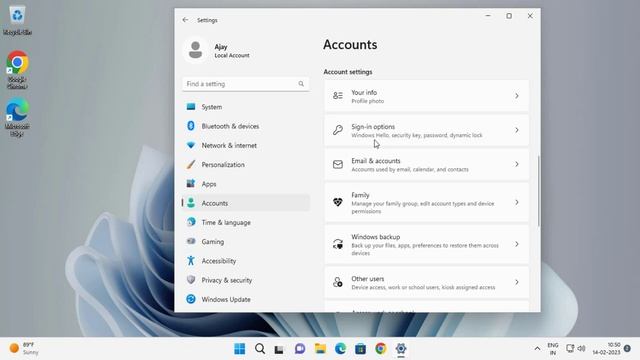Screen dimensions: 640x360
Task: Select Time & language category
Action: (246, 222)
